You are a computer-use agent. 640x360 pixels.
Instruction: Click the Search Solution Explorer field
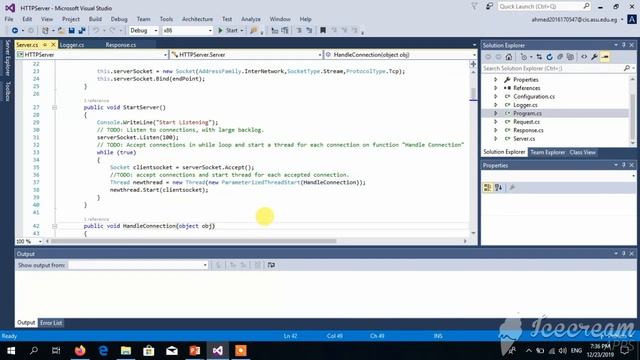pos(557,69)
